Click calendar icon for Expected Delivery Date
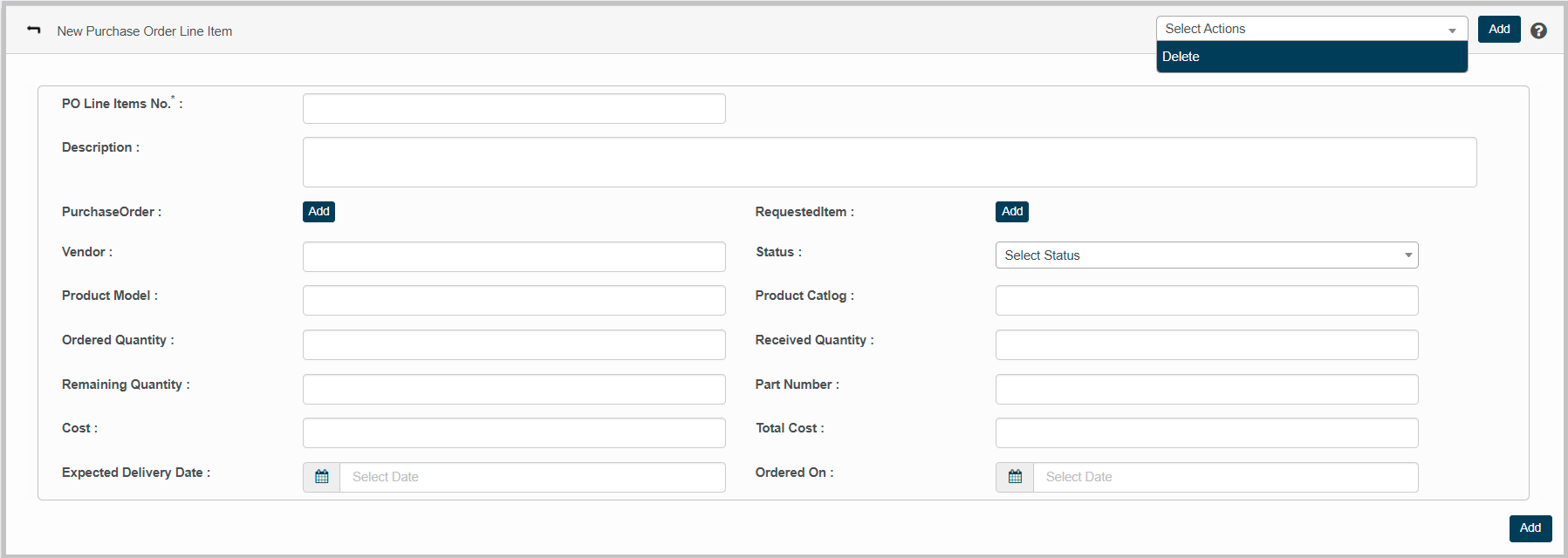The height and width of the screenshot is (558, 1568). (322, 477)
